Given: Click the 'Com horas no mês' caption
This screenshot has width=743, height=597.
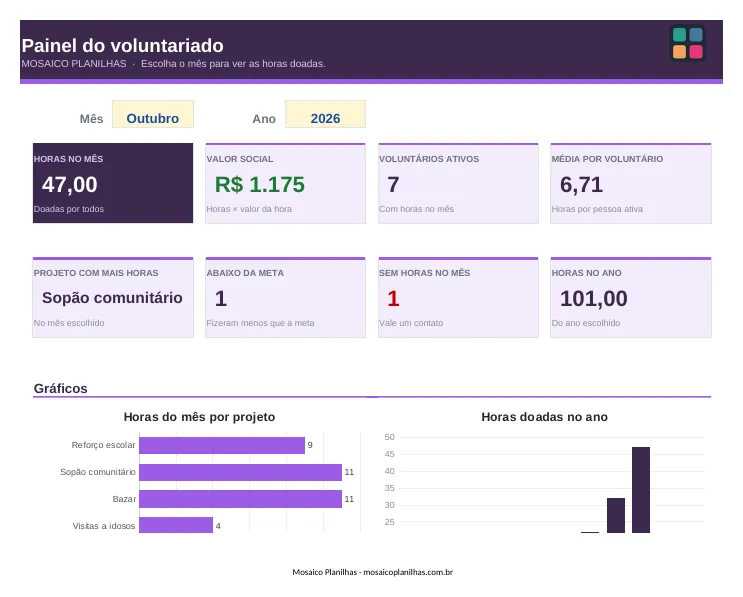Looking at the screenshot, I should [x=417, y=209].
